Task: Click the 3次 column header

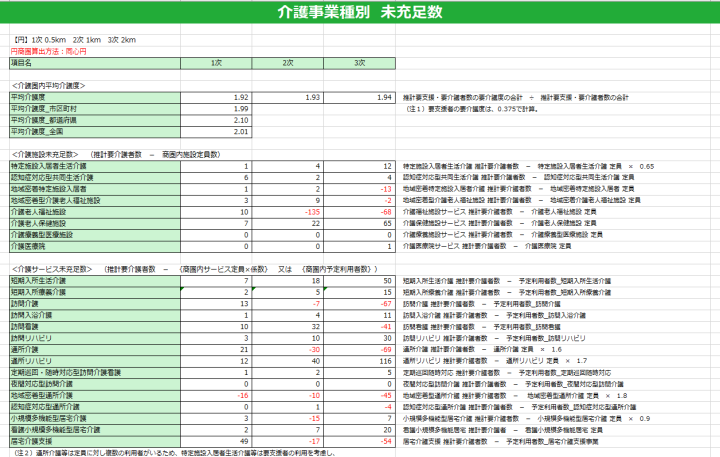Action: [360, 63]
